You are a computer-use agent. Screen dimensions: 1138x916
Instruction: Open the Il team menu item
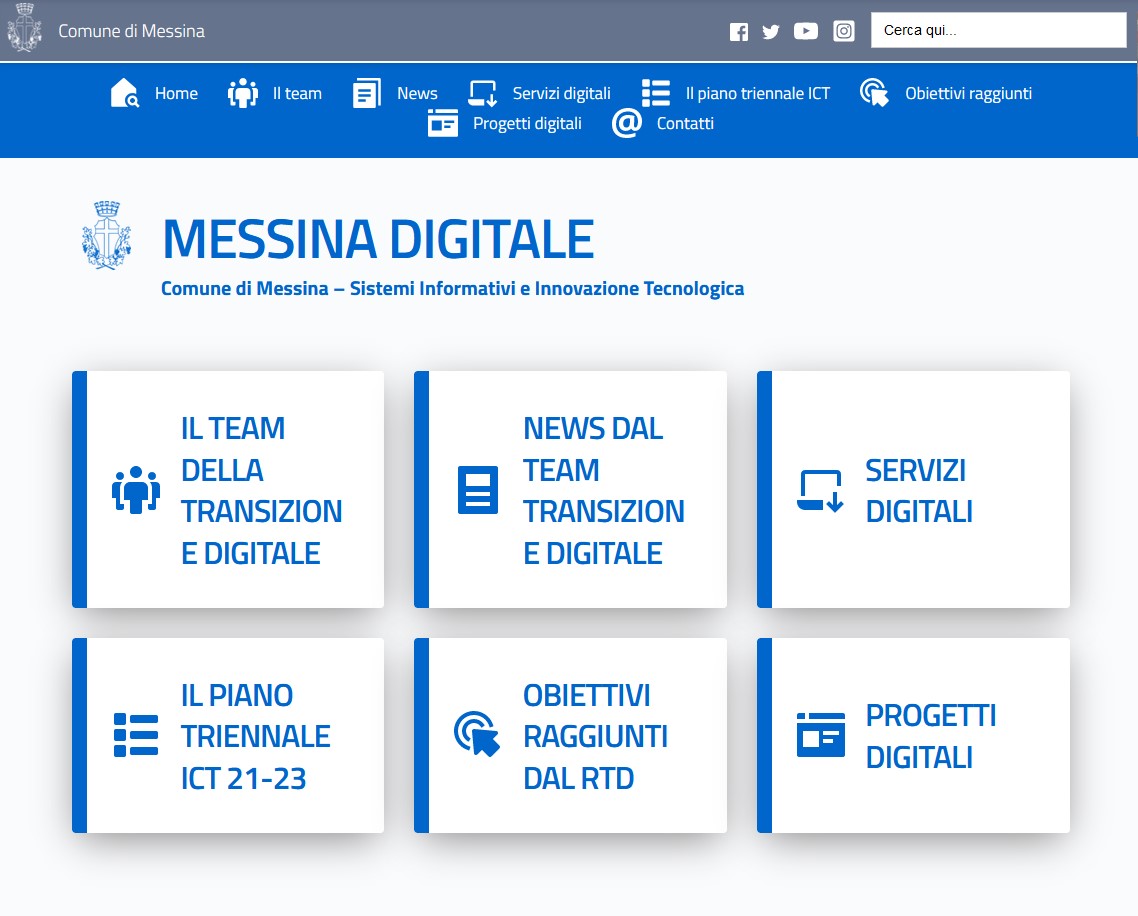click(x=297, y=94)
